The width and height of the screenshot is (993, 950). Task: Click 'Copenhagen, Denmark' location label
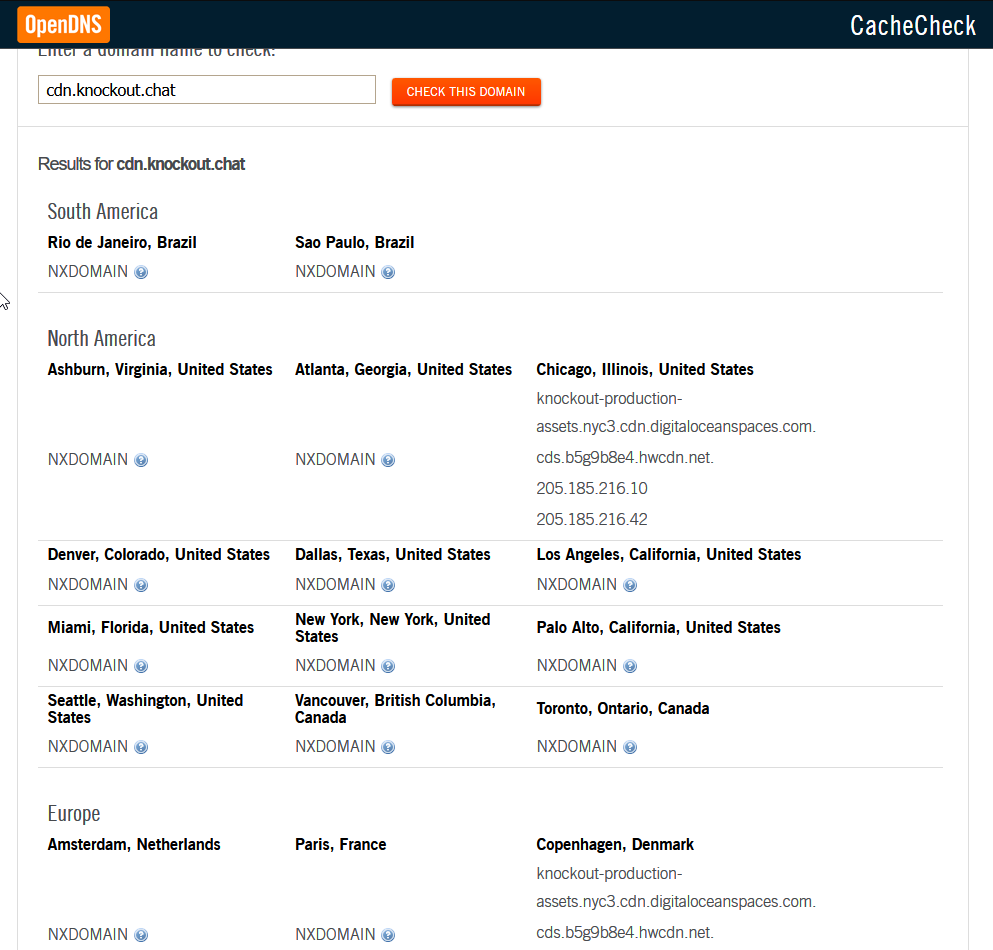tap(615, 845)
